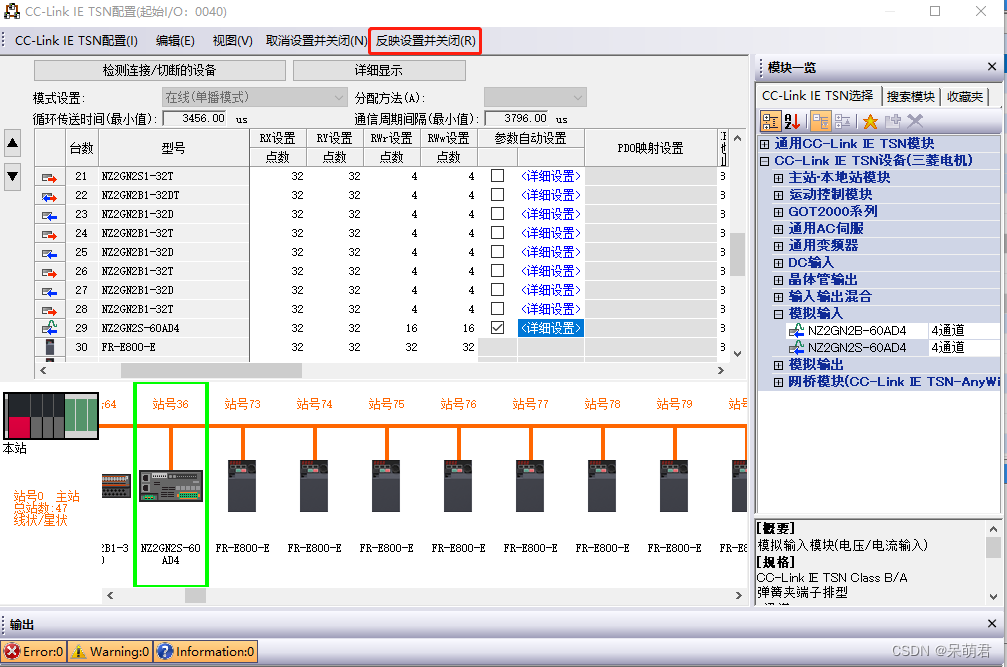The image size is (1007, 667).
Task: Select FR-E800-E inverter image at 站号74
Action: pos(314,485)
